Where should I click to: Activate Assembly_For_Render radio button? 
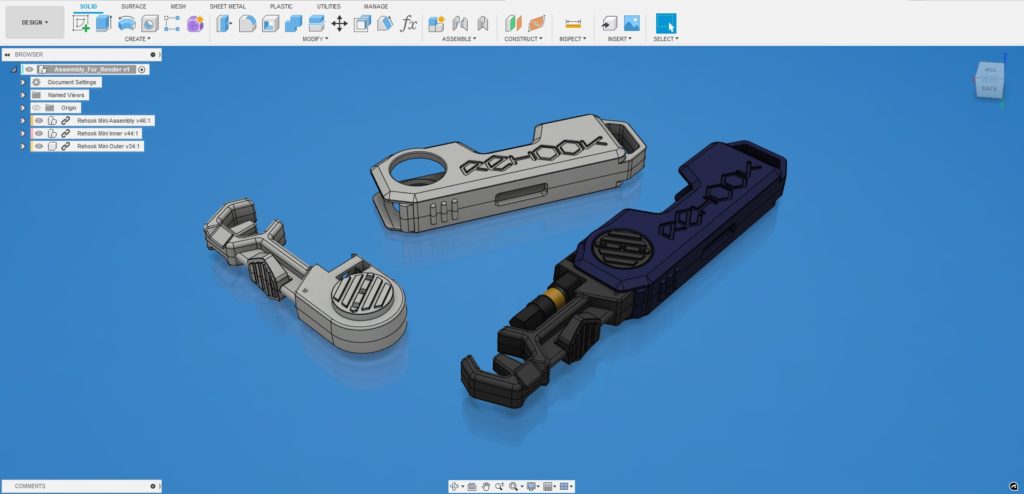(142, 69)
